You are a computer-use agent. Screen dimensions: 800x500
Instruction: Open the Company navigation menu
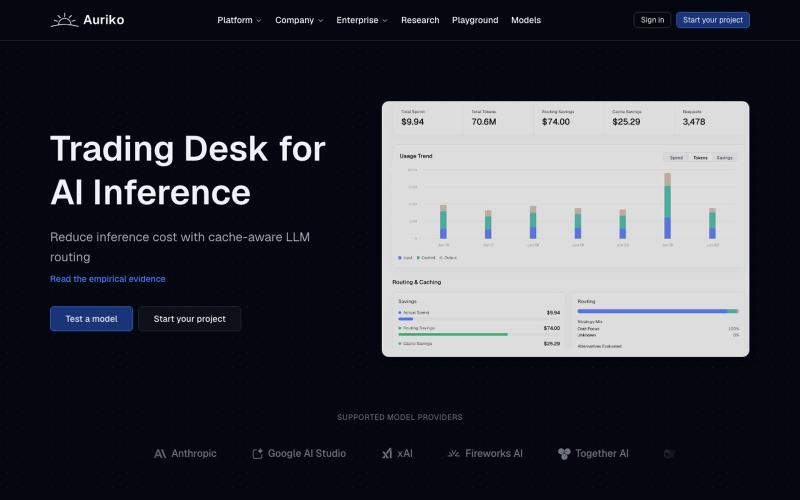pos(299,20)
